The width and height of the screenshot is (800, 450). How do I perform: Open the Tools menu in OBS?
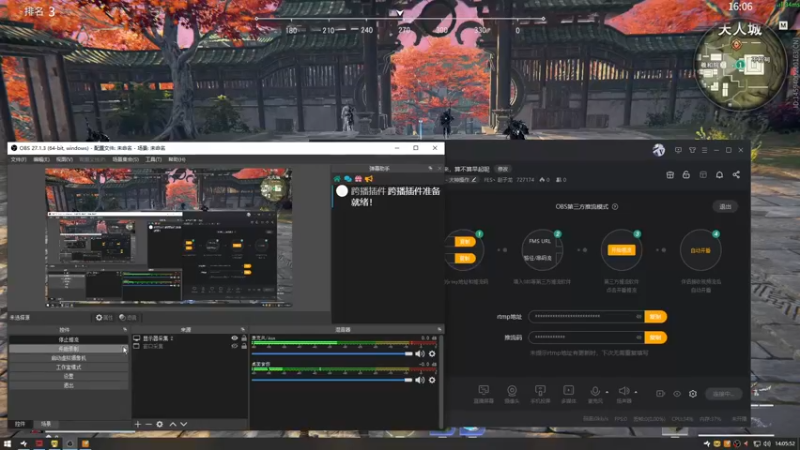point(154,160)
